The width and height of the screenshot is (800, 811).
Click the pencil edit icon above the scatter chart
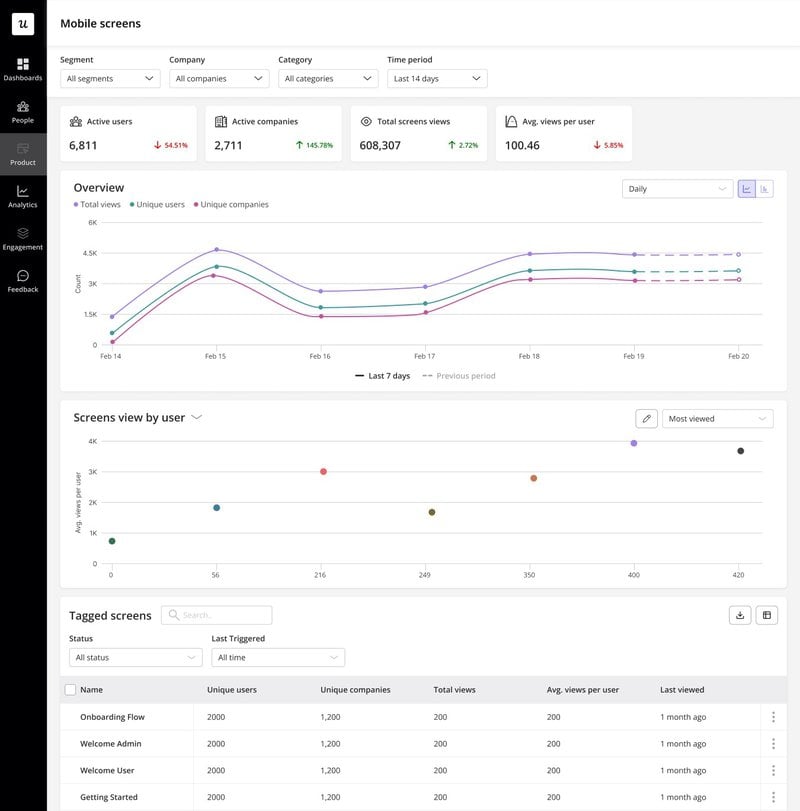point(647,418)
